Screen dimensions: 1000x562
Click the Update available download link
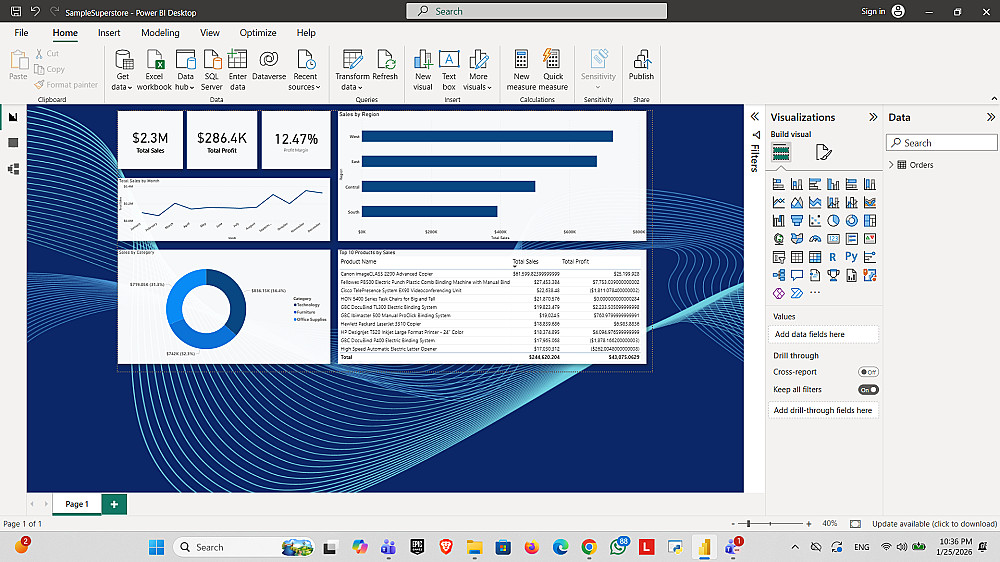(933, 524)
